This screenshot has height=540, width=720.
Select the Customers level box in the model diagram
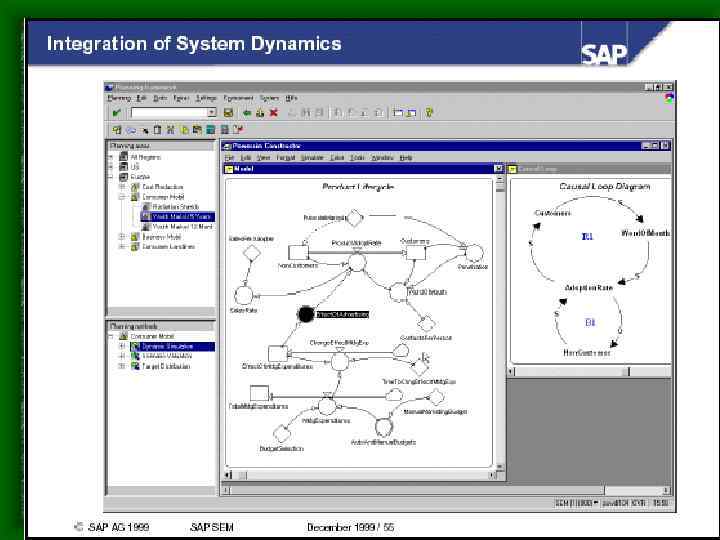click(x=415, y=252)
